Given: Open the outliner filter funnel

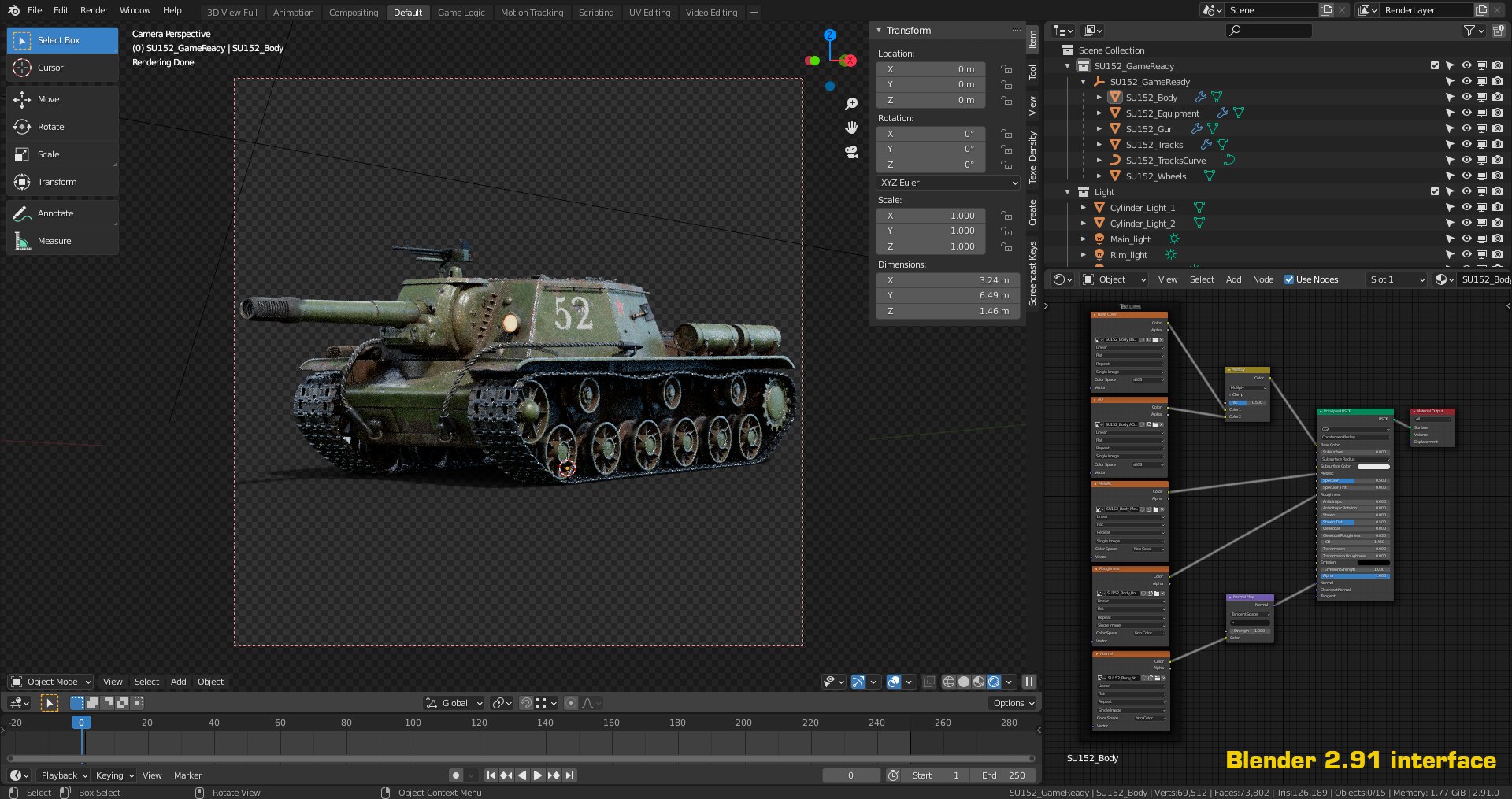Looking at the screenshot, I should [x=1469, y=31].
